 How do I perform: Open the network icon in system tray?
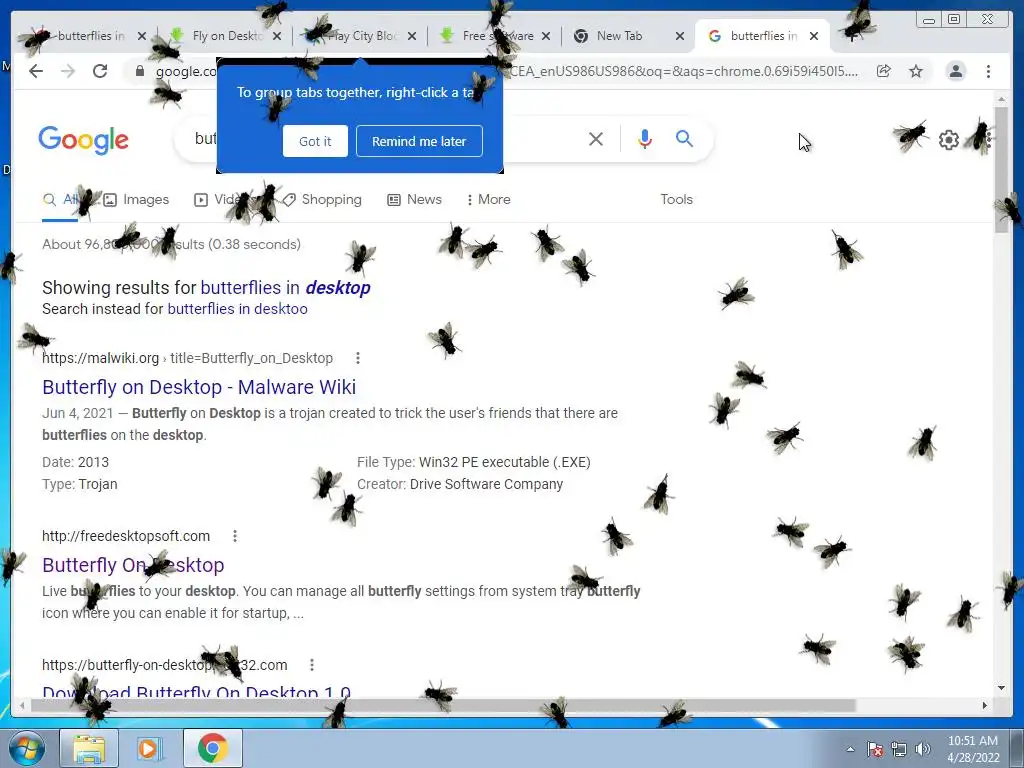pos(899,749)
